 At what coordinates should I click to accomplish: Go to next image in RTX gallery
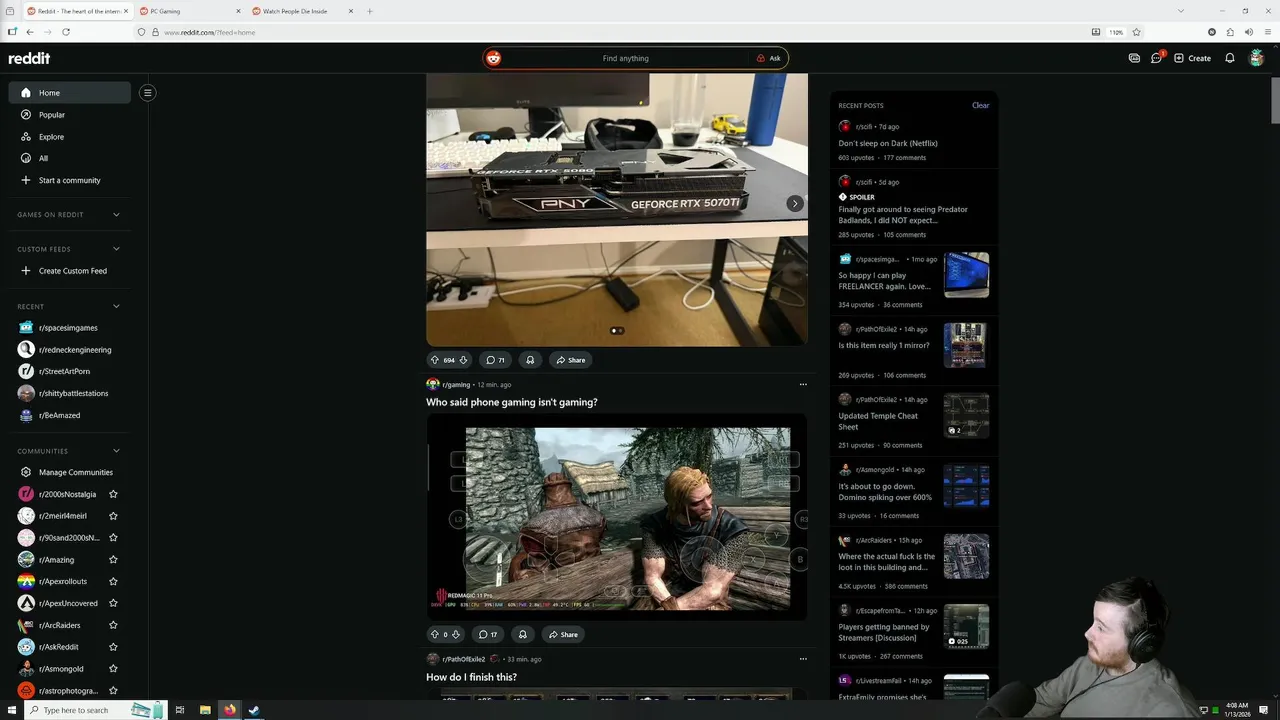point(795,203)
